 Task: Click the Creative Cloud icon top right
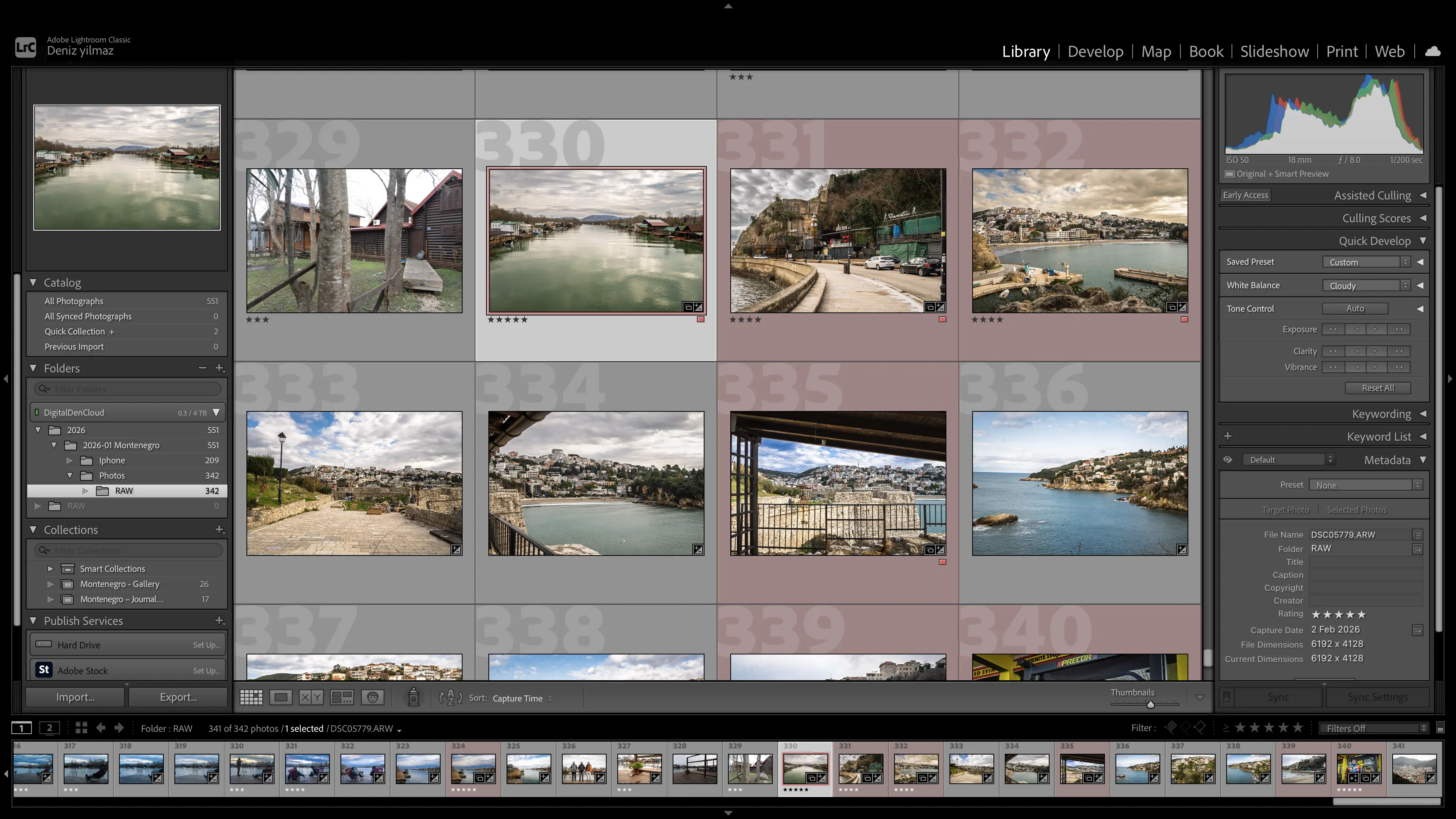pos(1433,51)
